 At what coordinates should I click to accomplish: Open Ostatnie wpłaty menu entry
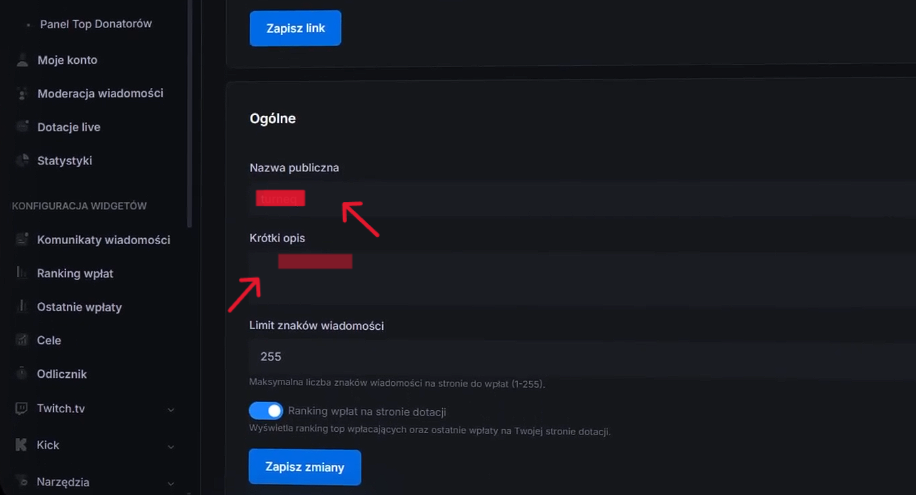[79, 307]
